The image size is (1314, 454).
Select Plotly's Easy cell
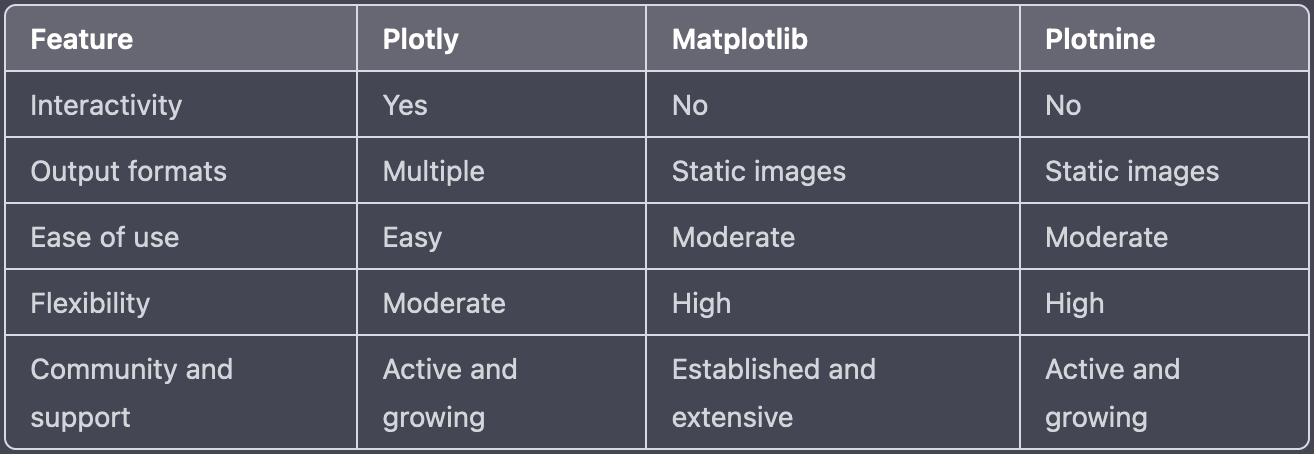[x=501, y=237]
